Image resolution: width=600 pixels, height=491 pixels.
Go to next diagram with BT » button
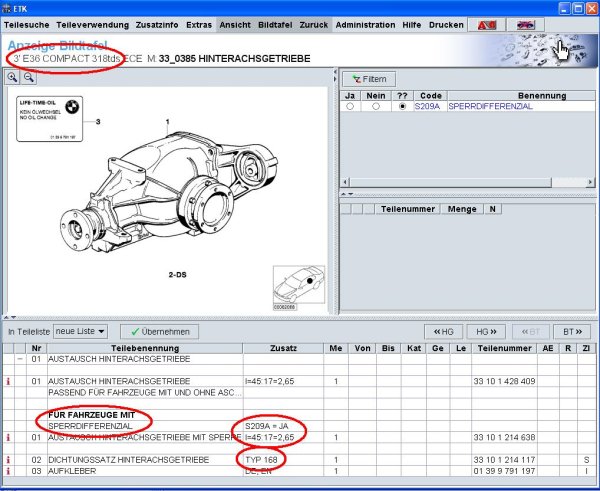(569, 331)
